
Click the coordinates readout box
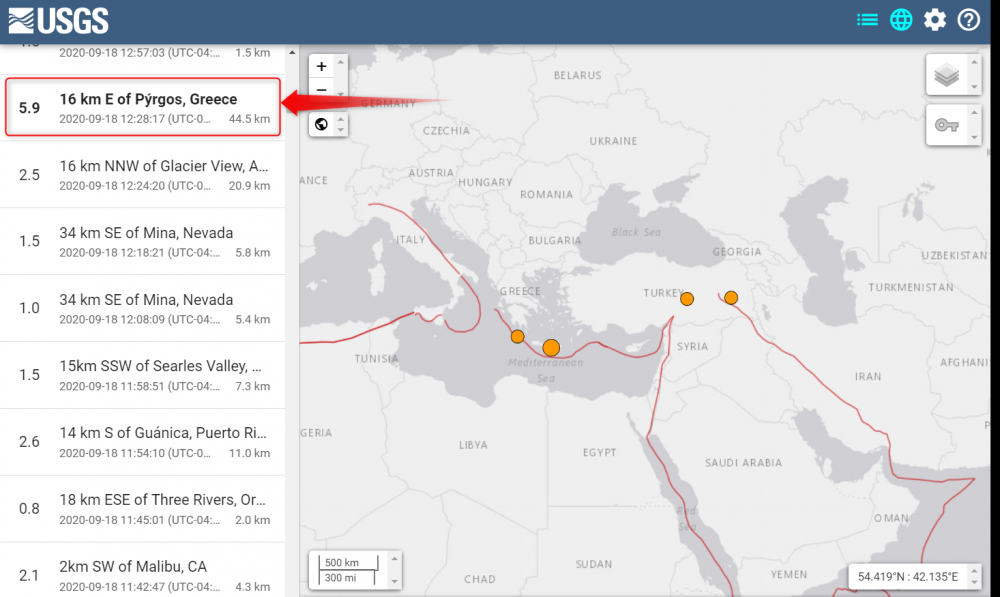(x=907, y=577)
